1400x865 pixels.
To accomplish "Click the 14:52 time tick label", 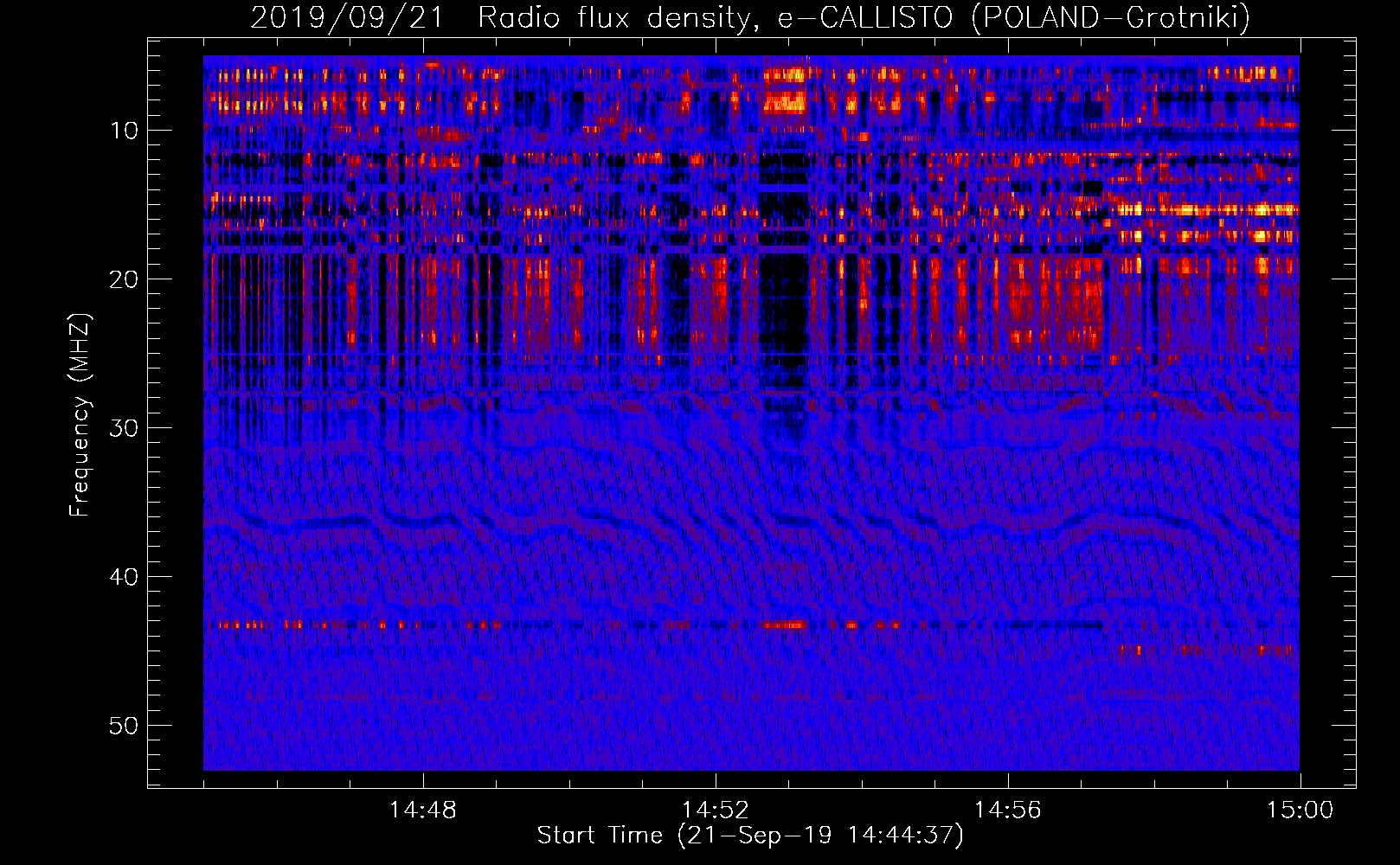I will (715, 811).
